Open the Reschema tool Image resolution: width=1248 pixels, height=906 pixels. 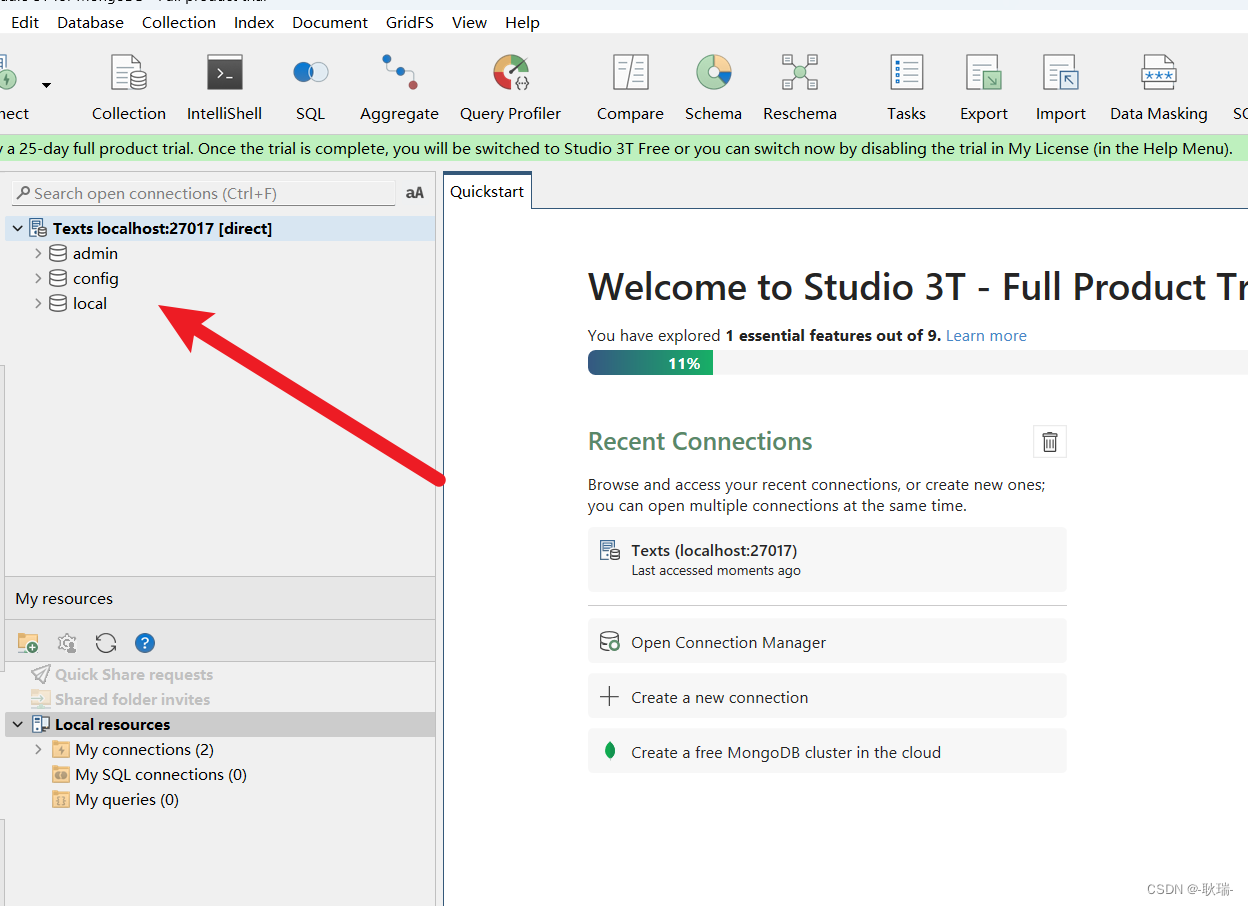pos(800,88)
